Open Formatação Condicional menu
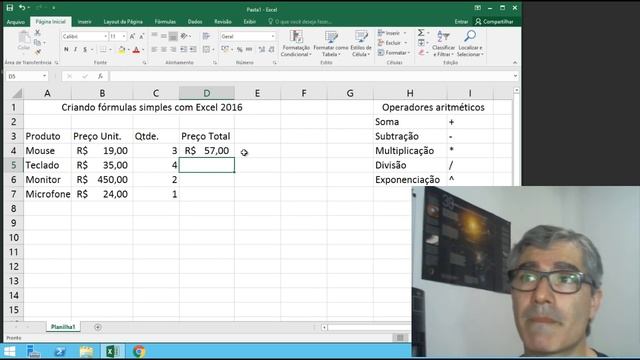Screen dimensions: 640x360 coord(296,43)
